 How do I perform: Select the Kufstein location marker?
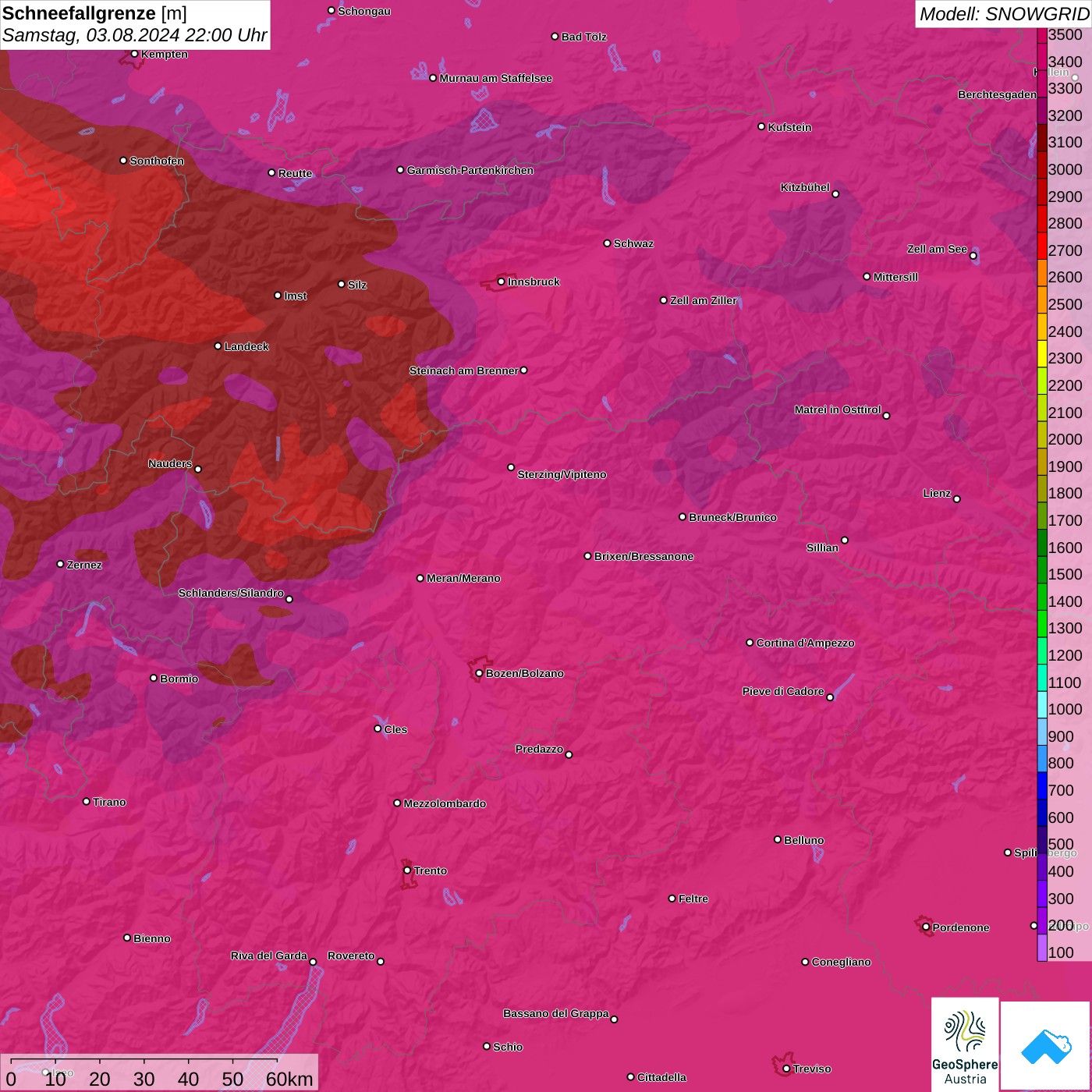(x=761, y=126)
